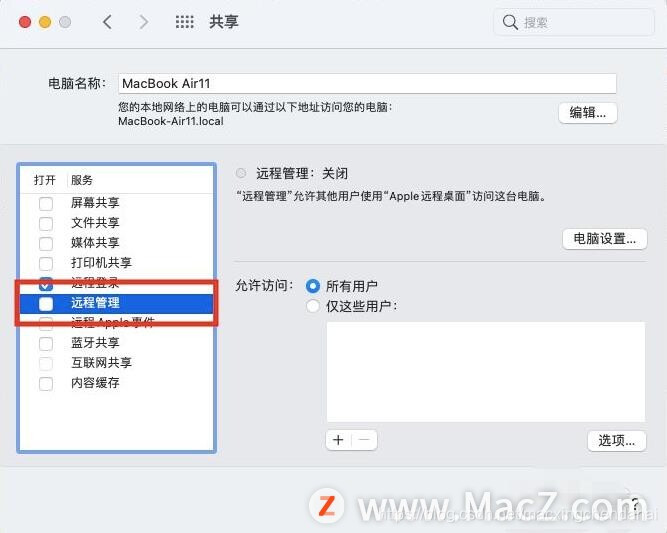
Task: Go back with the left chevron
Action: pyautogui.click(x=107, y=22)
